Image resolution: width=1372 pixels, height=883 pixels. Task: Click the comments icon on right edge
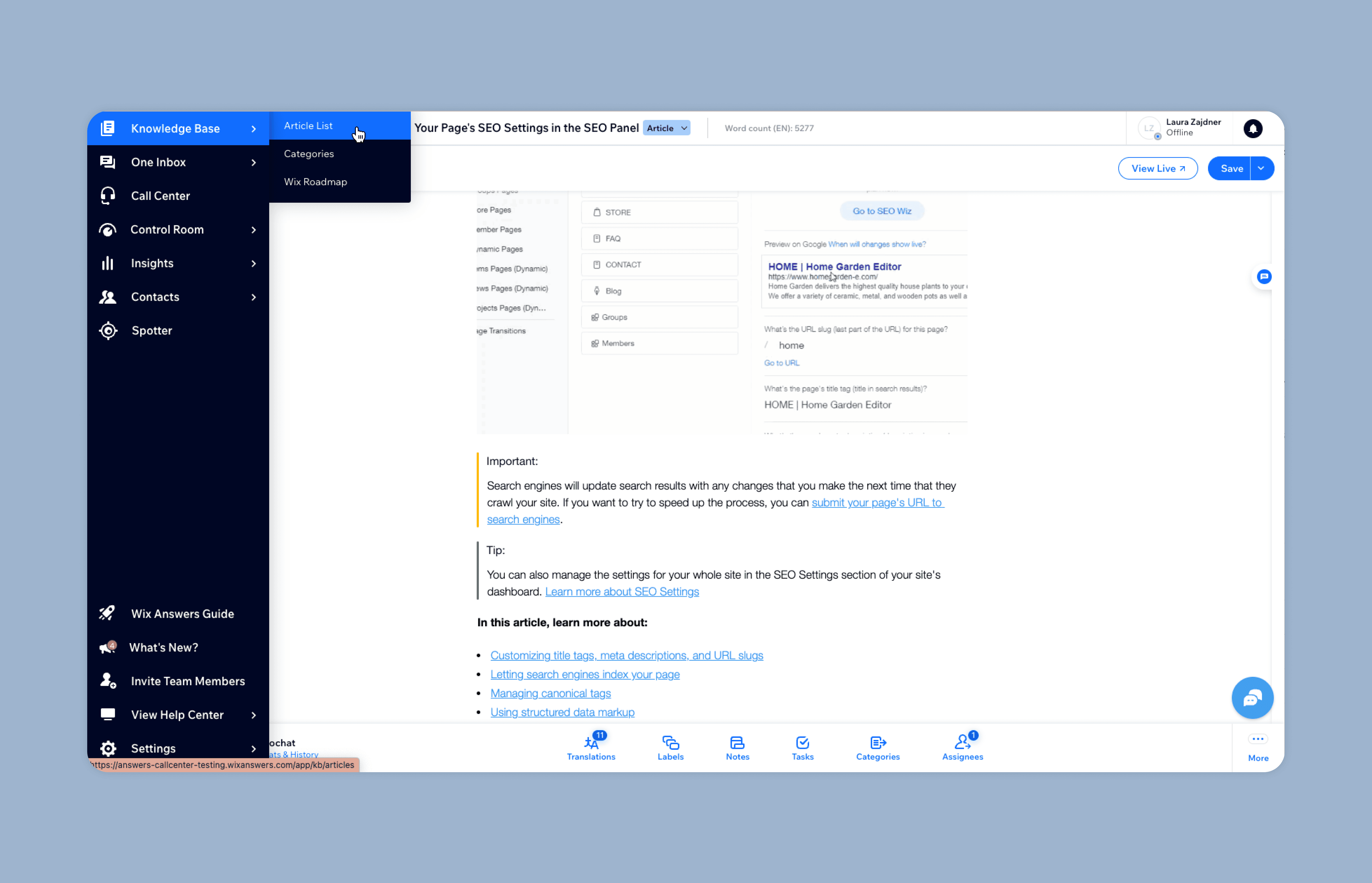(1264, 277)
